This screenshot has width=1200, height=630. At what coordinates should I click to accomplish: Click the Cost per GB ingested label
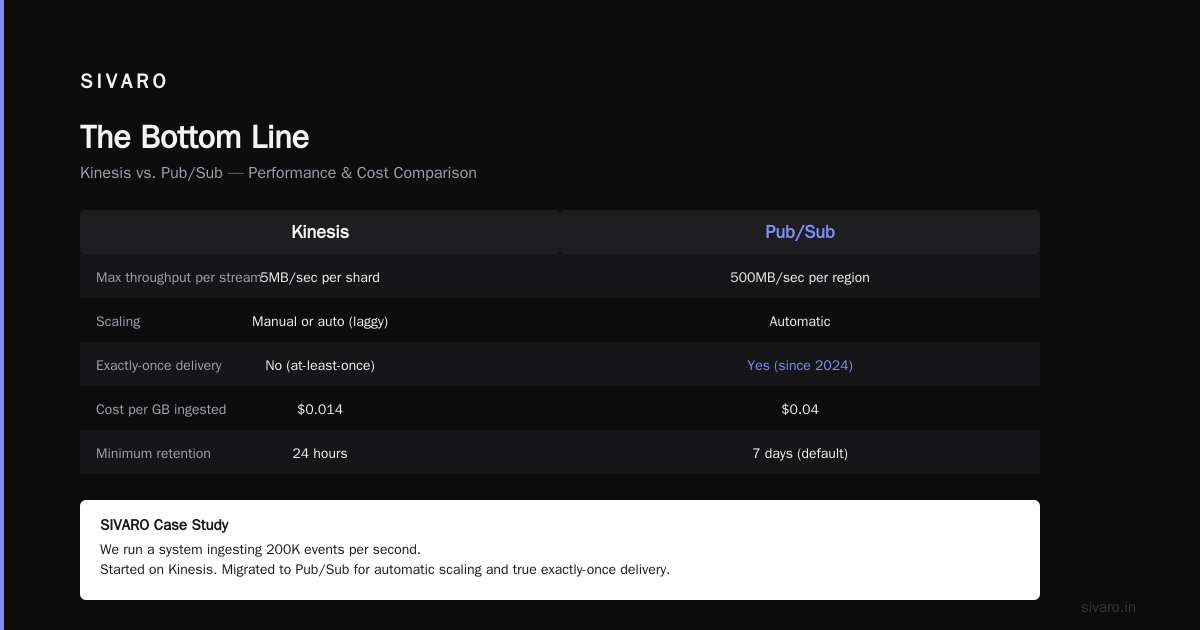coord(161,409)
